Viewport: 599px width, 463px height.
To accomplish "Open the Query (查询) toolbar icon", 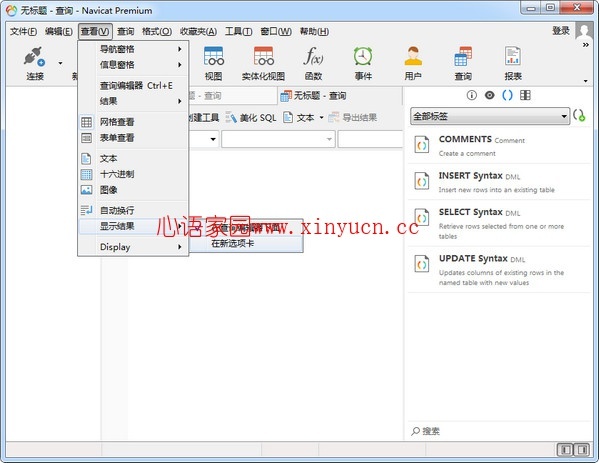I will pos(463,57).
